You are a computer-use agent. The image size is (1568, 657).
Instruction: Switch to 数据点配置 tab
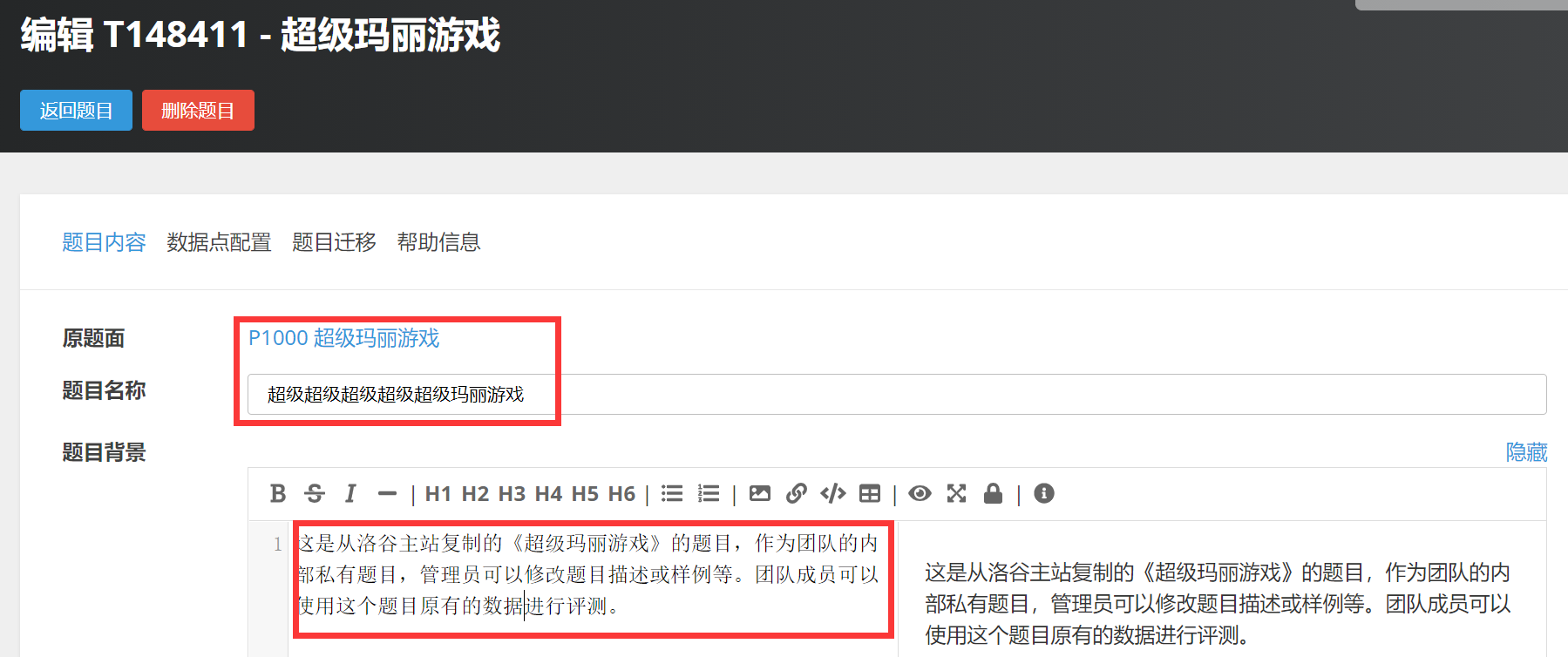click(219, 242)
